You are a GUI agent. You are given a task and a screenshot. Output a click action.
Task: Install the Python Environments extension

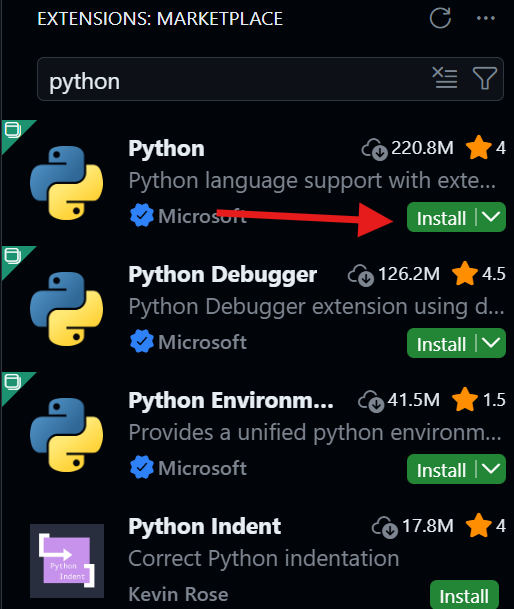coord(441,469)
